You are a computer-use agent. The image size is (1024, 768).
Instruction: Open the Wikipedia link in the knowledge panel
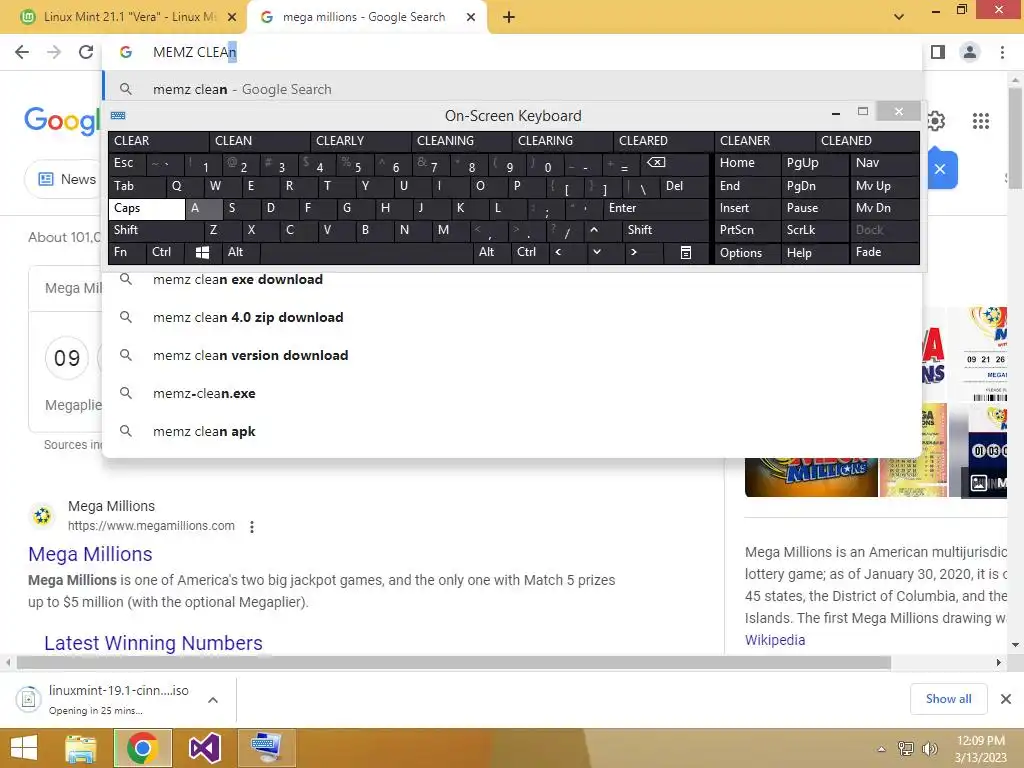pyautogui.click(x=775, y=640)
